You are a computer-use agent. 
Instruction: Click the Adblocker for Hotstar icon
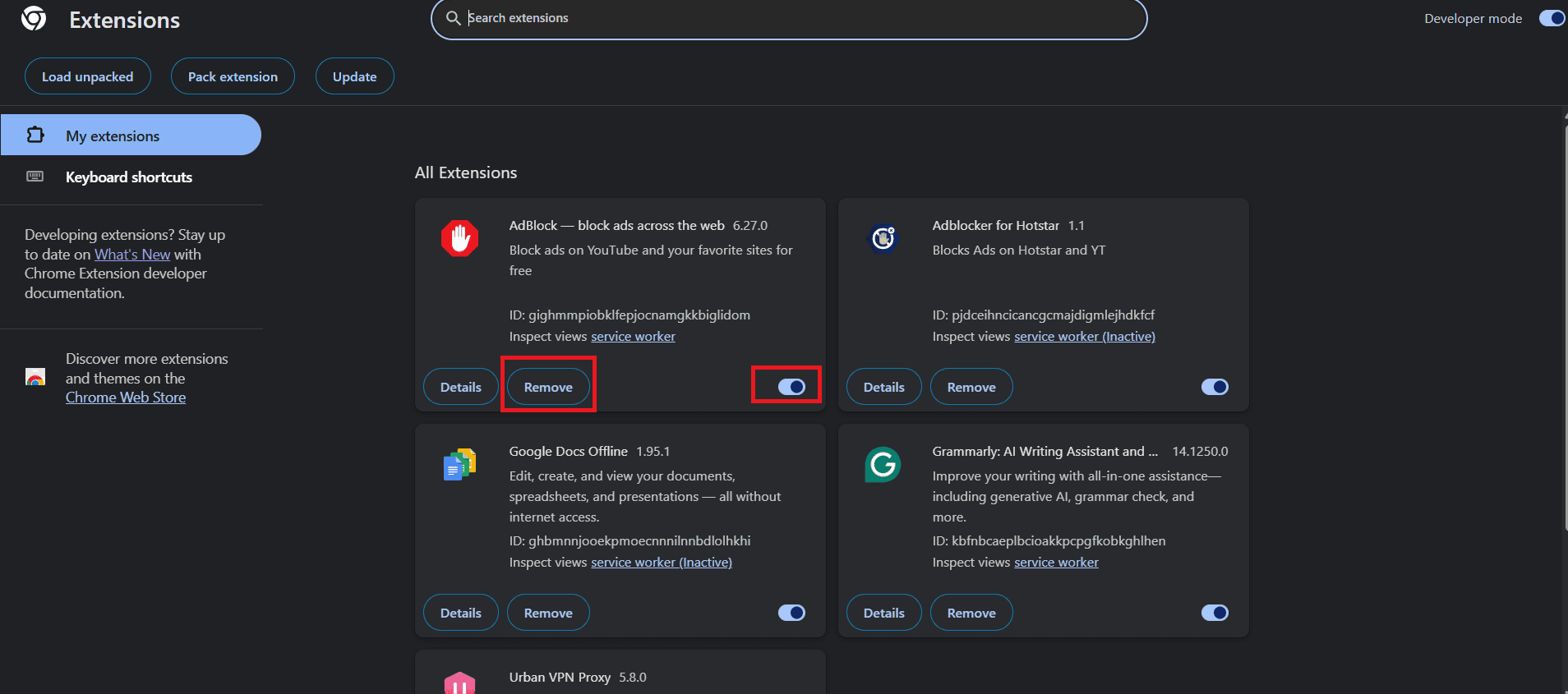point(883,238)
